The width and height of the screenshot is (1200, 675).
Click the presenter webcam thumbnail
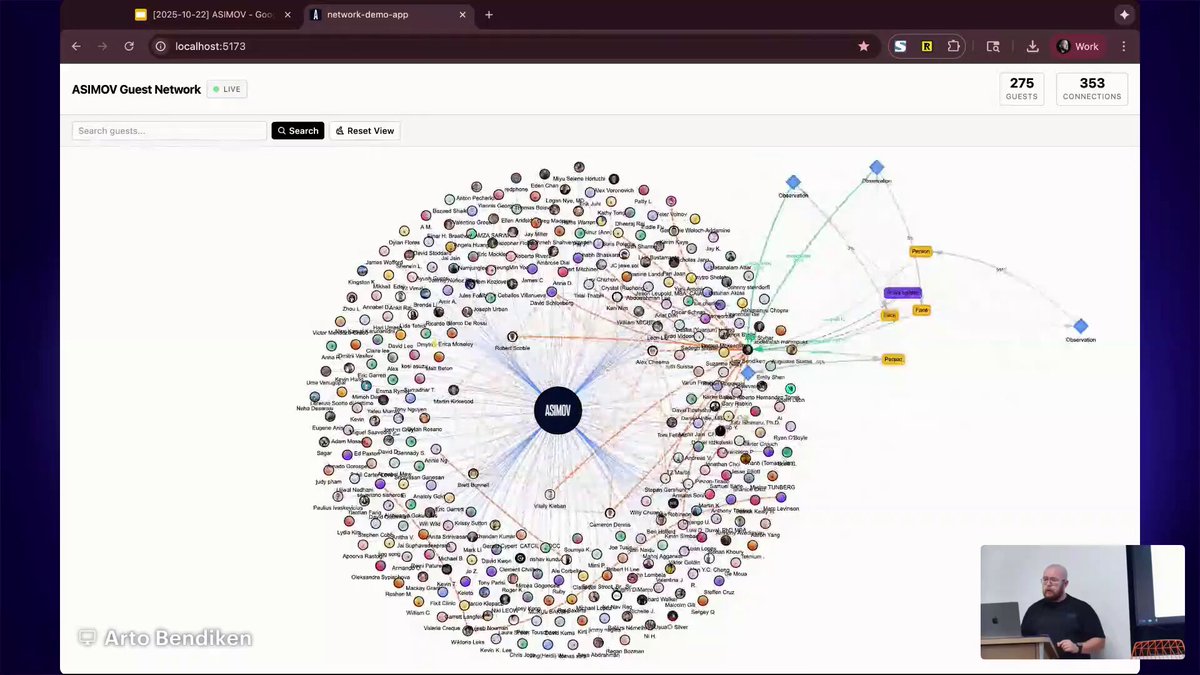tap(1082, 602)
